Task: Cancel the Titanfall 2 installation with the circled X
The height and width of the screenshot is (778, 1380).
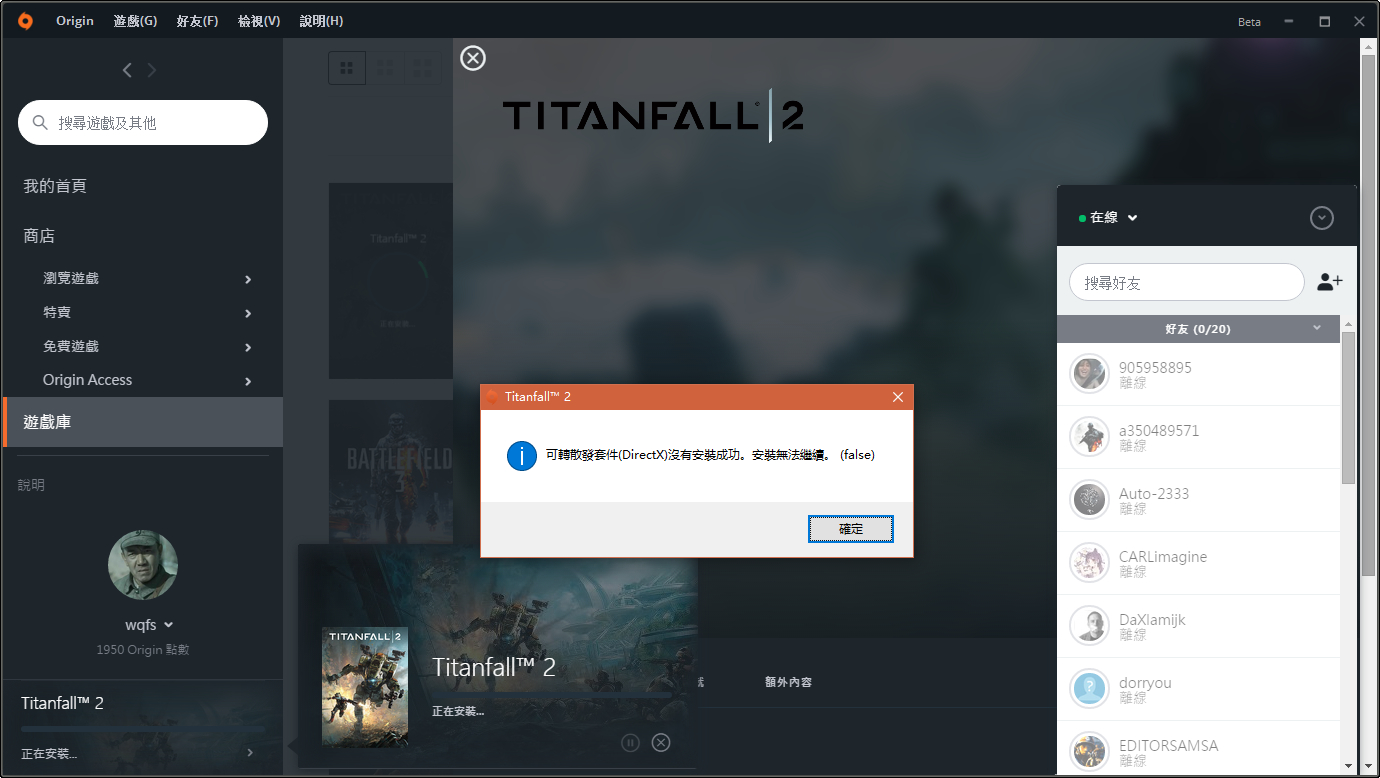Action: [661, 742]
